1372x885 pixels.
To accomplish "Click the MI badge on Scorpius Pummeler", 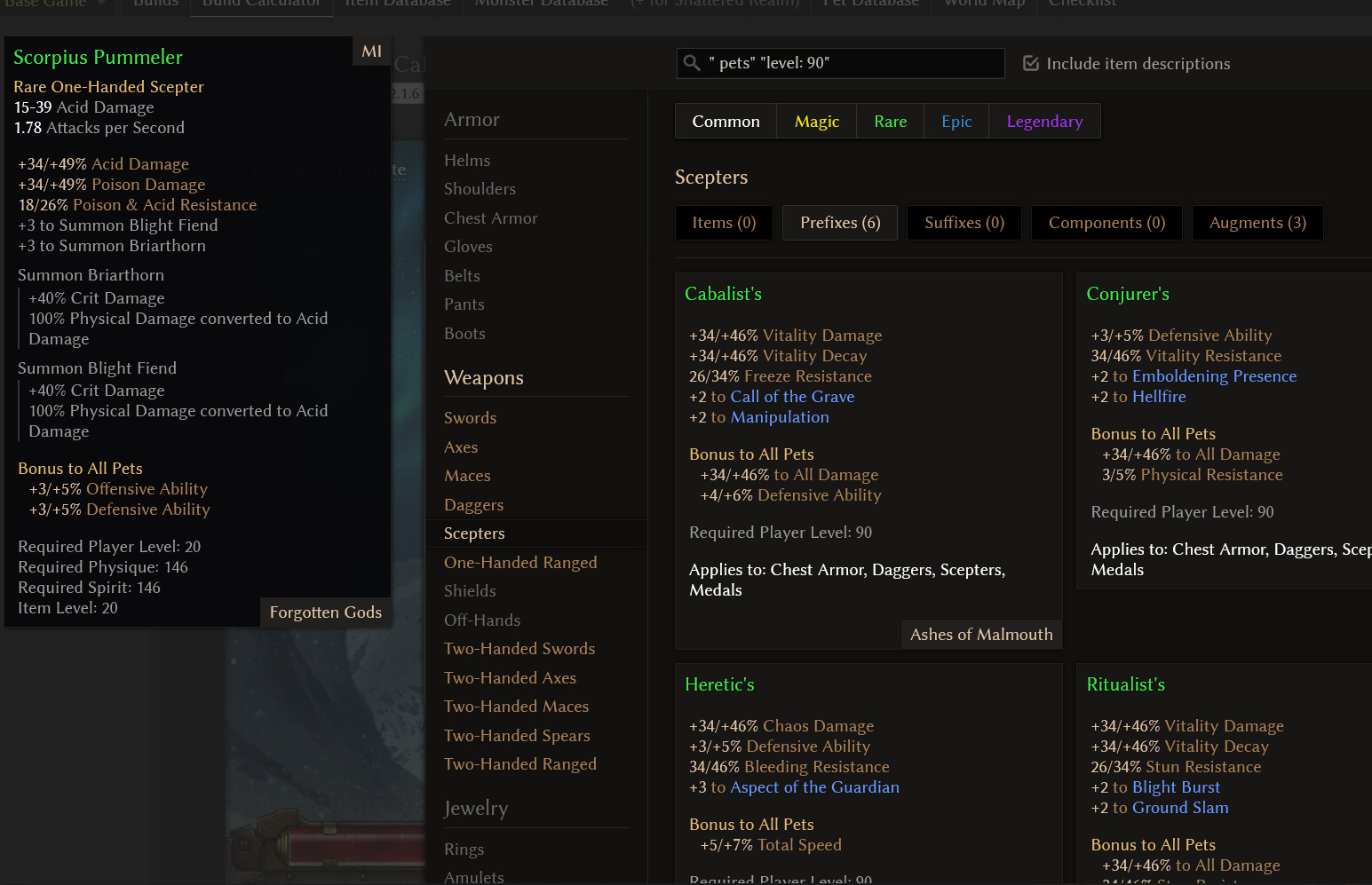I will 371,51.
